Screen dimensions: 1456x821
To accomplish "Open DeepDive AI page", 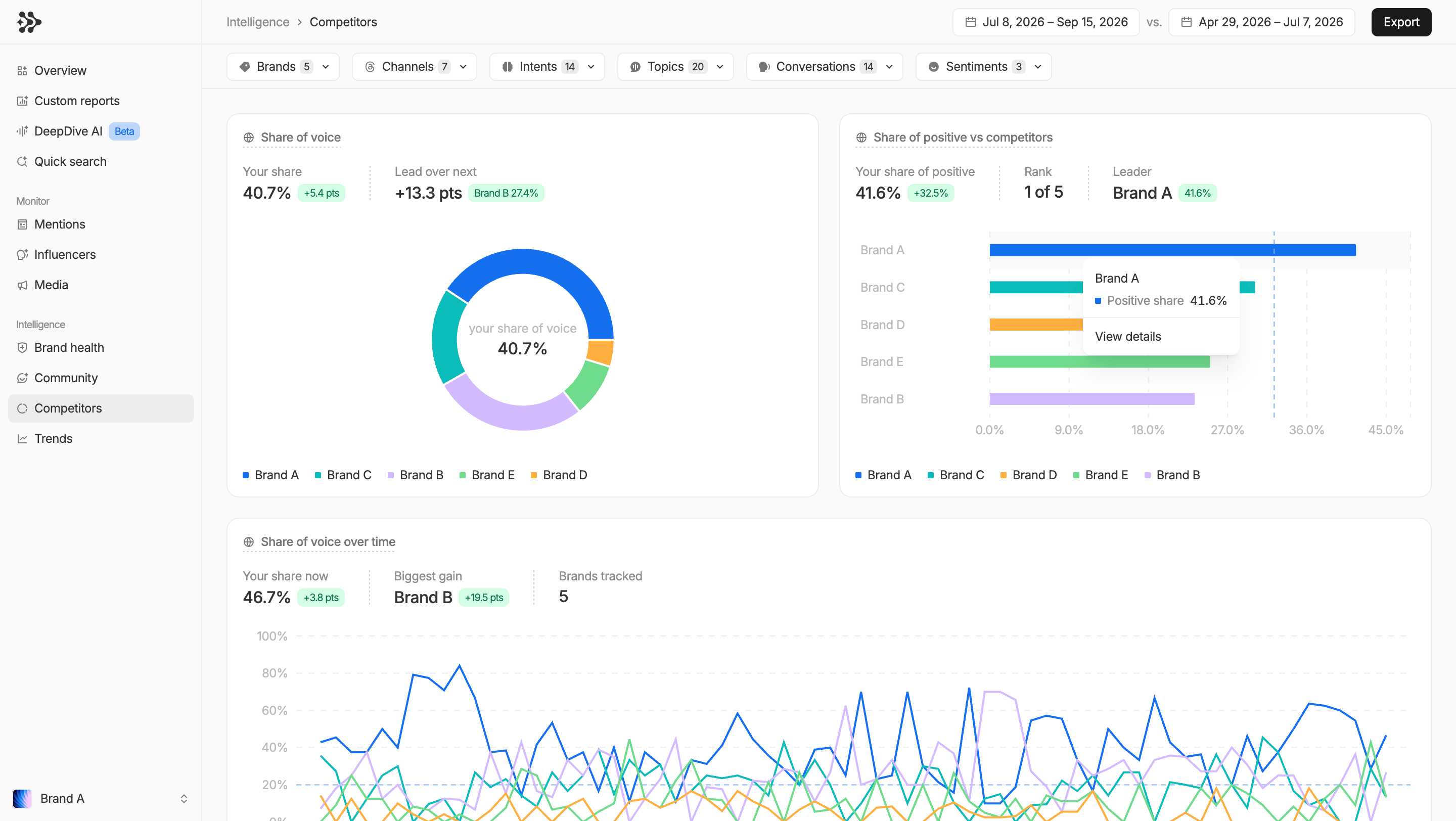I will point(101,131).
